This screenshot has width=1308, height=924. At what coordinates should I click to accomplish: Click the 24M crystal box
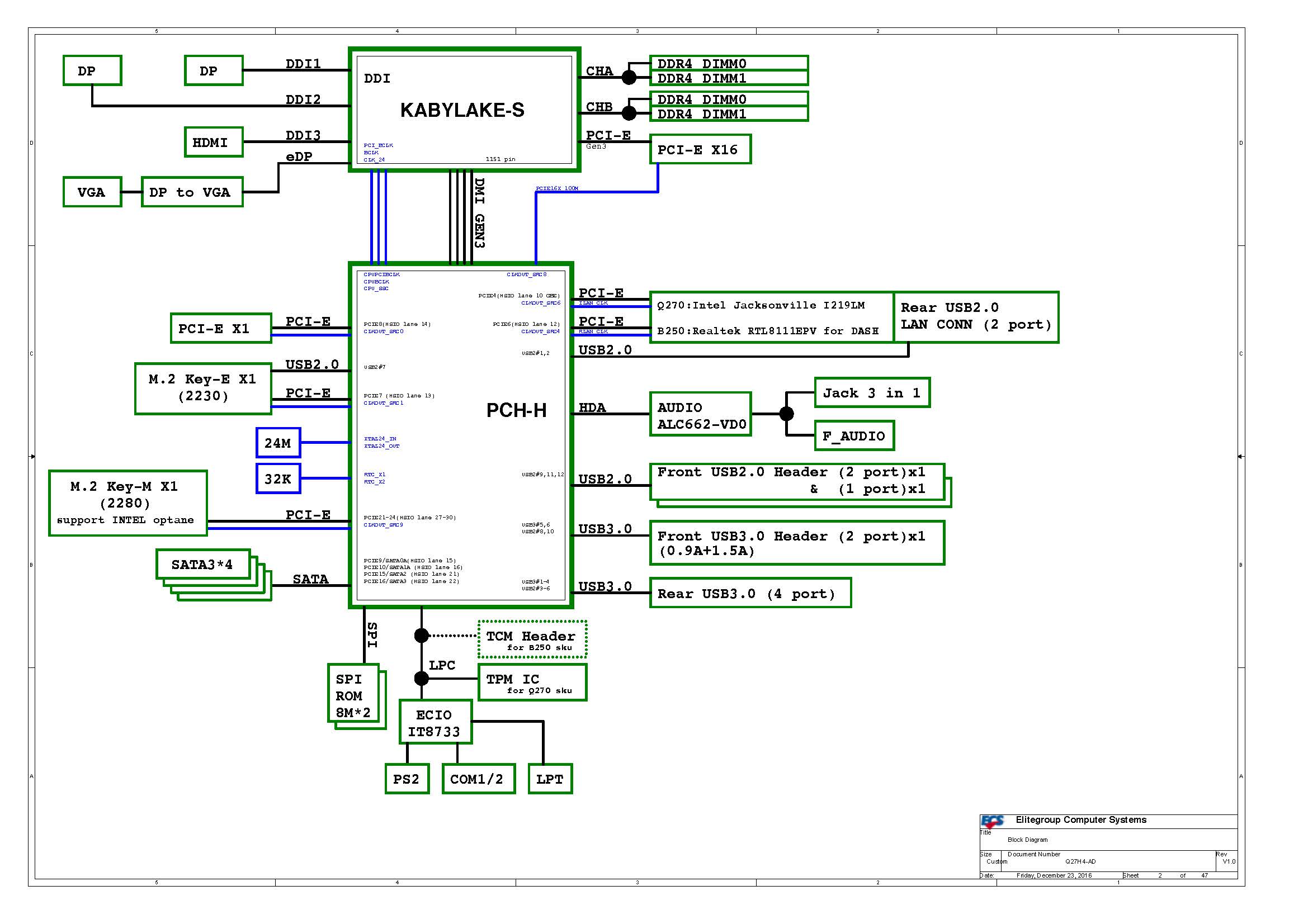point(278,442)
